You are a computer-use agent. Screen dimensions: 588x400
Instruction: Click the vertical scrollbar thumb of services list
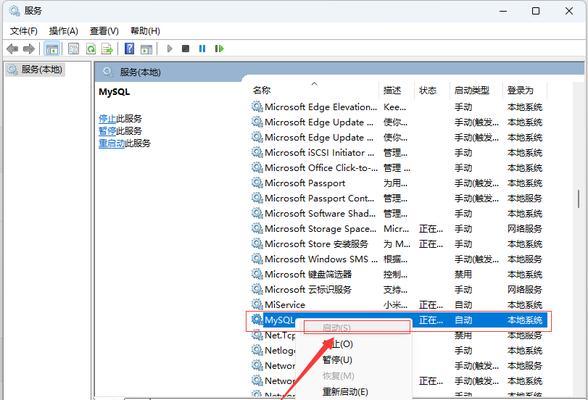pos(579,199)
